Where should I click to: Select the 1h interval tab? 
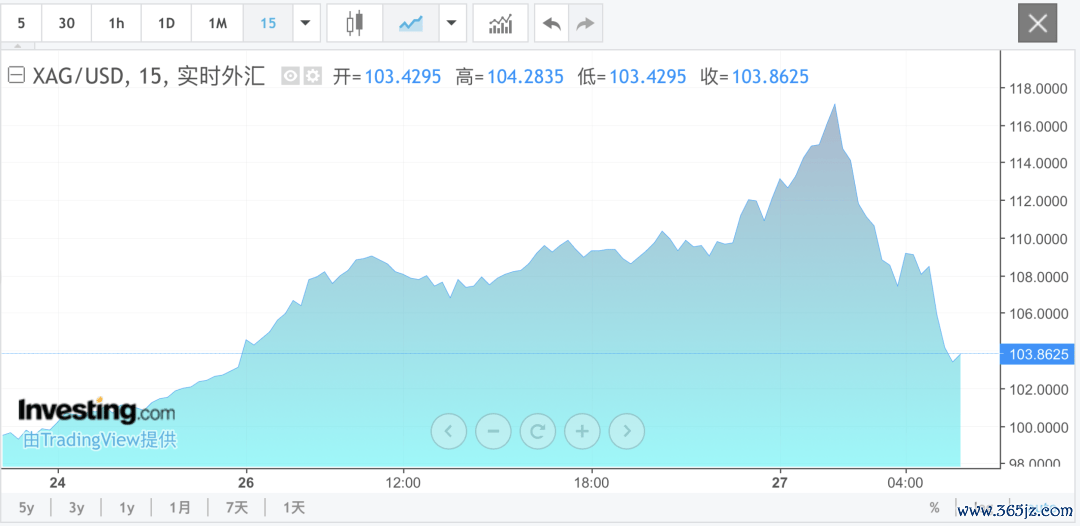(x=117, y=23)
